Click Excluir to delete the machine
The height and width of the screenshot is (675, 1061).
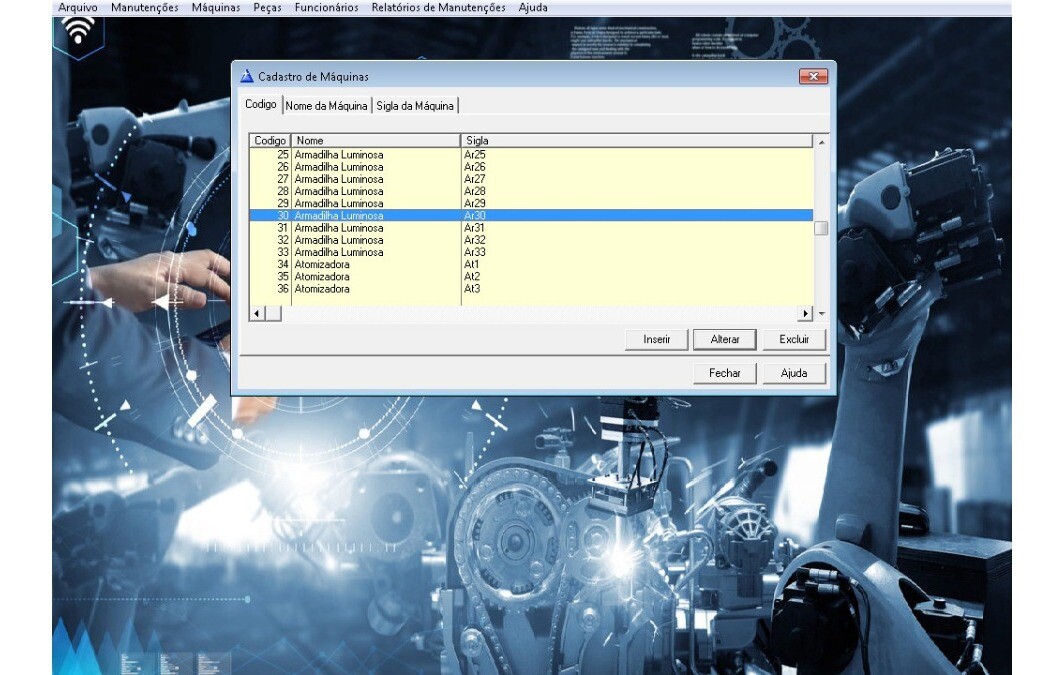click(794, 340)
